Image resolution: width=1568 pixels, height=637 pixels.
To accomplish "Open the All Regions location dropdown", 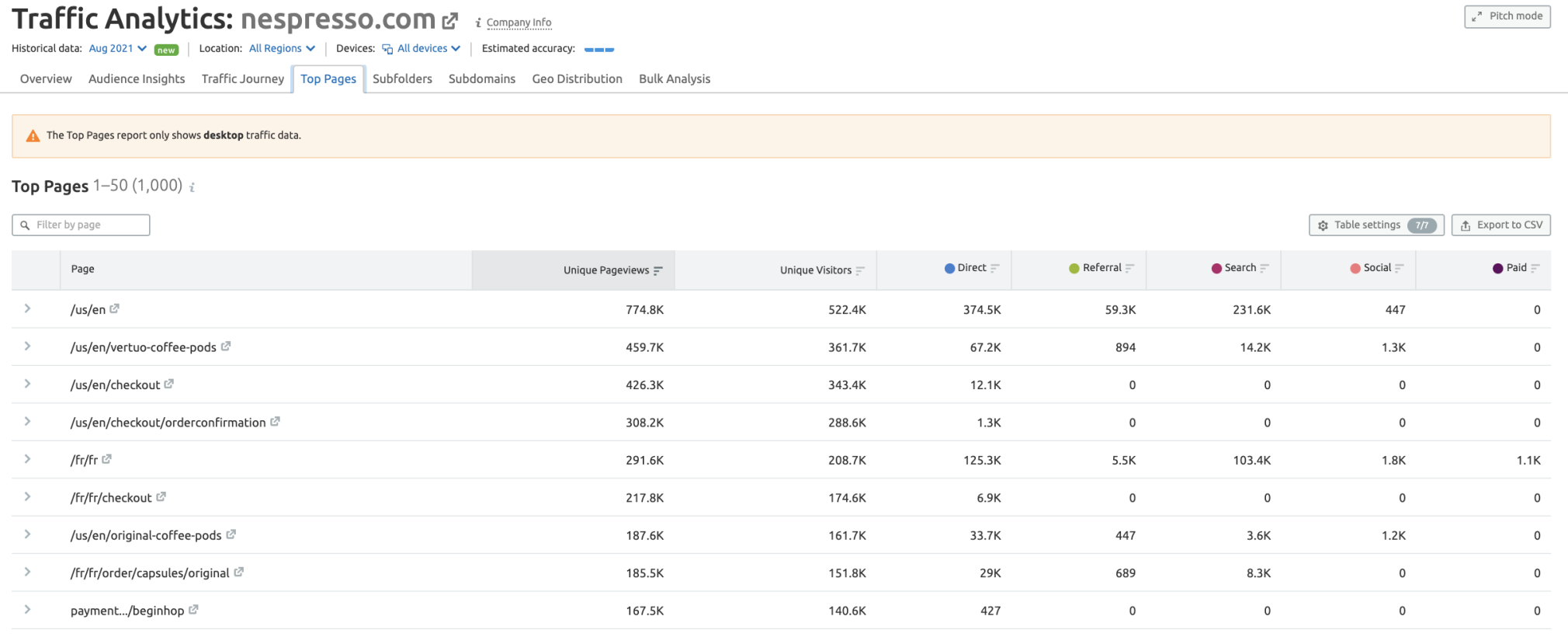I will [282, 48].
